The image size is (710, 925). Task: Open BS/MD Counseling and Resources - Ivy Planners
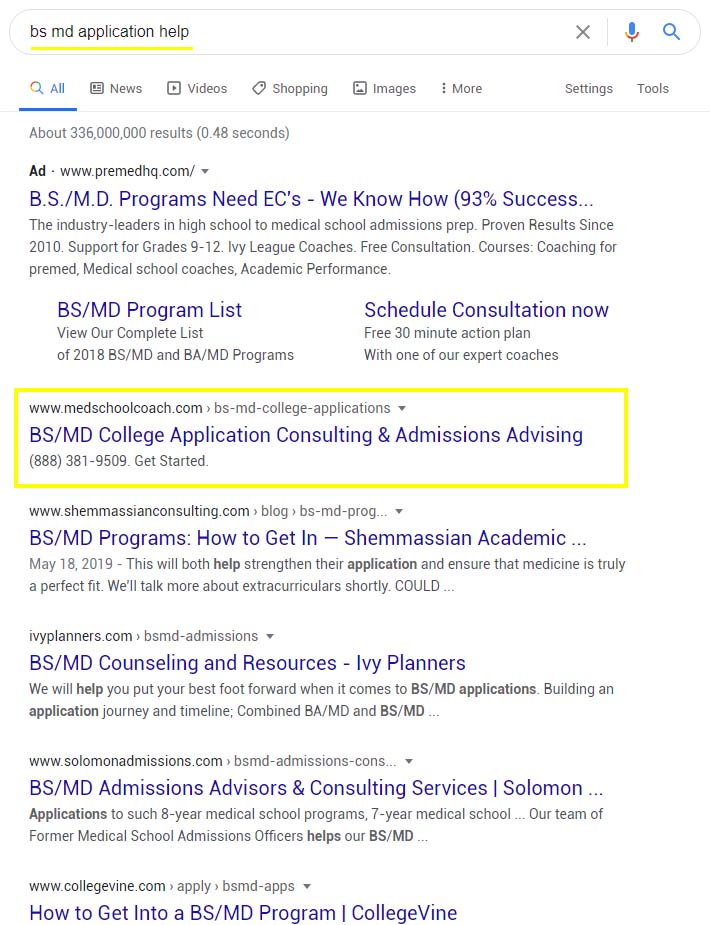[247, 663]
